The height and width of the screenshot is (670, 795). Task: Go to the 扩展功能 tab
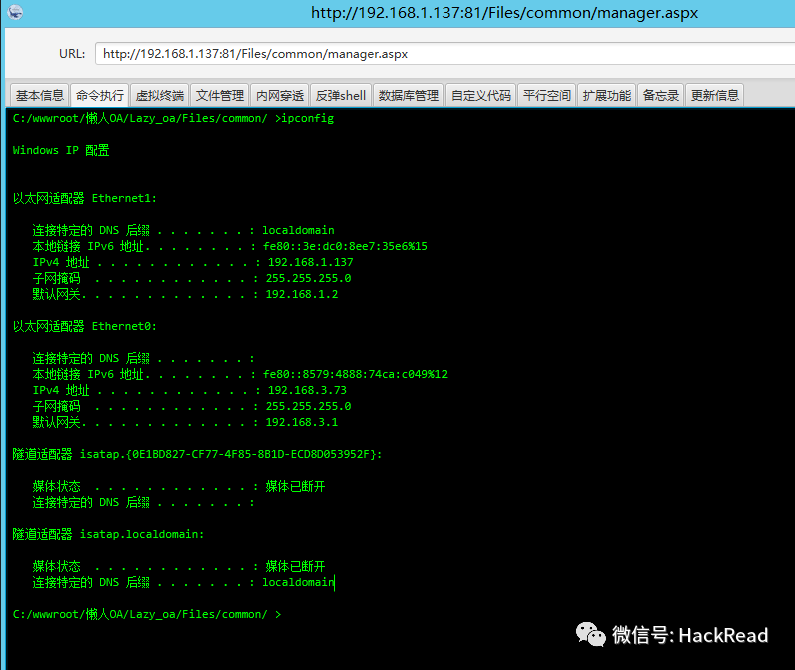(606, 95)
